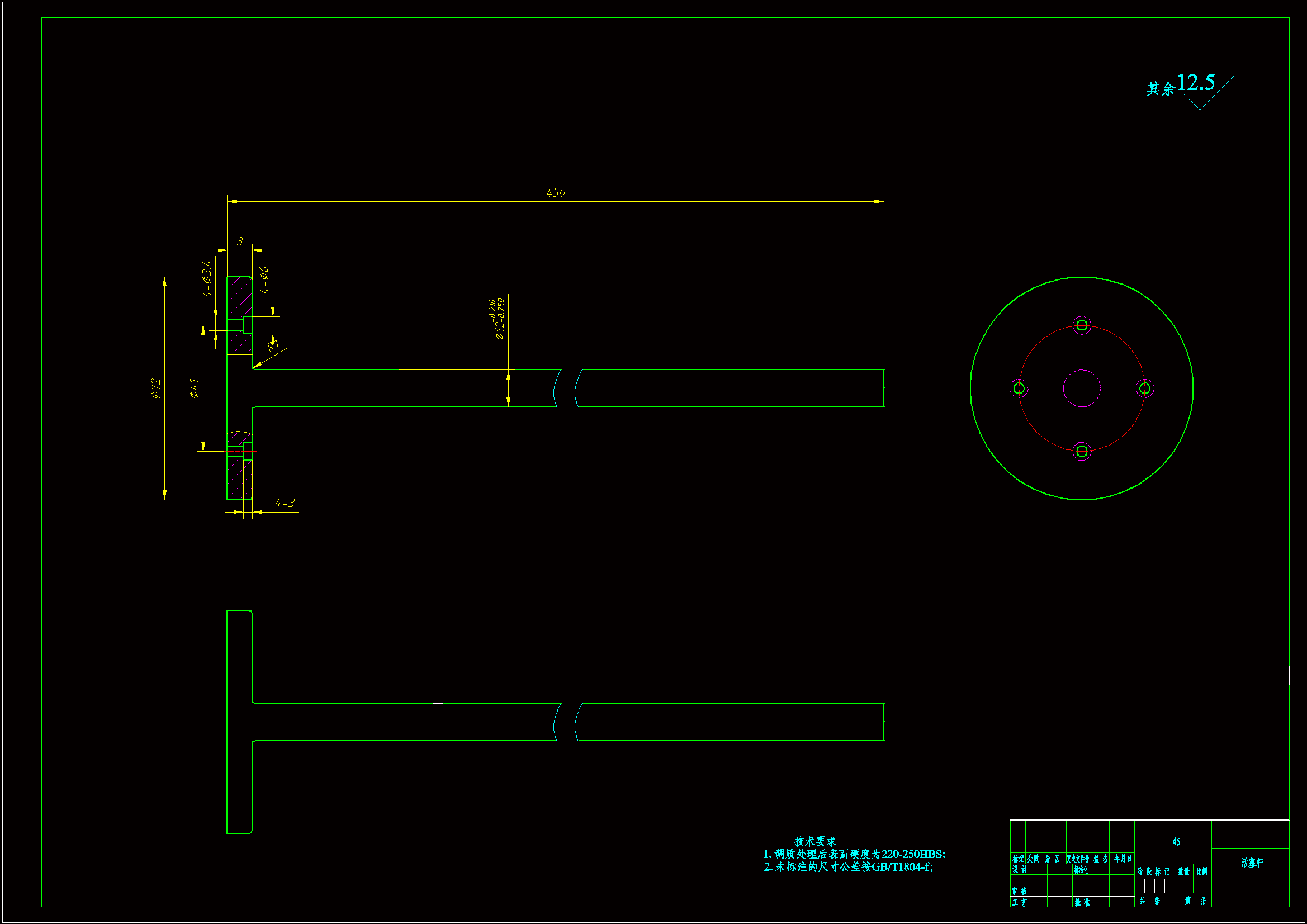
Task: Click the 12.5 surface roughness symbol
Action: 1195,83
